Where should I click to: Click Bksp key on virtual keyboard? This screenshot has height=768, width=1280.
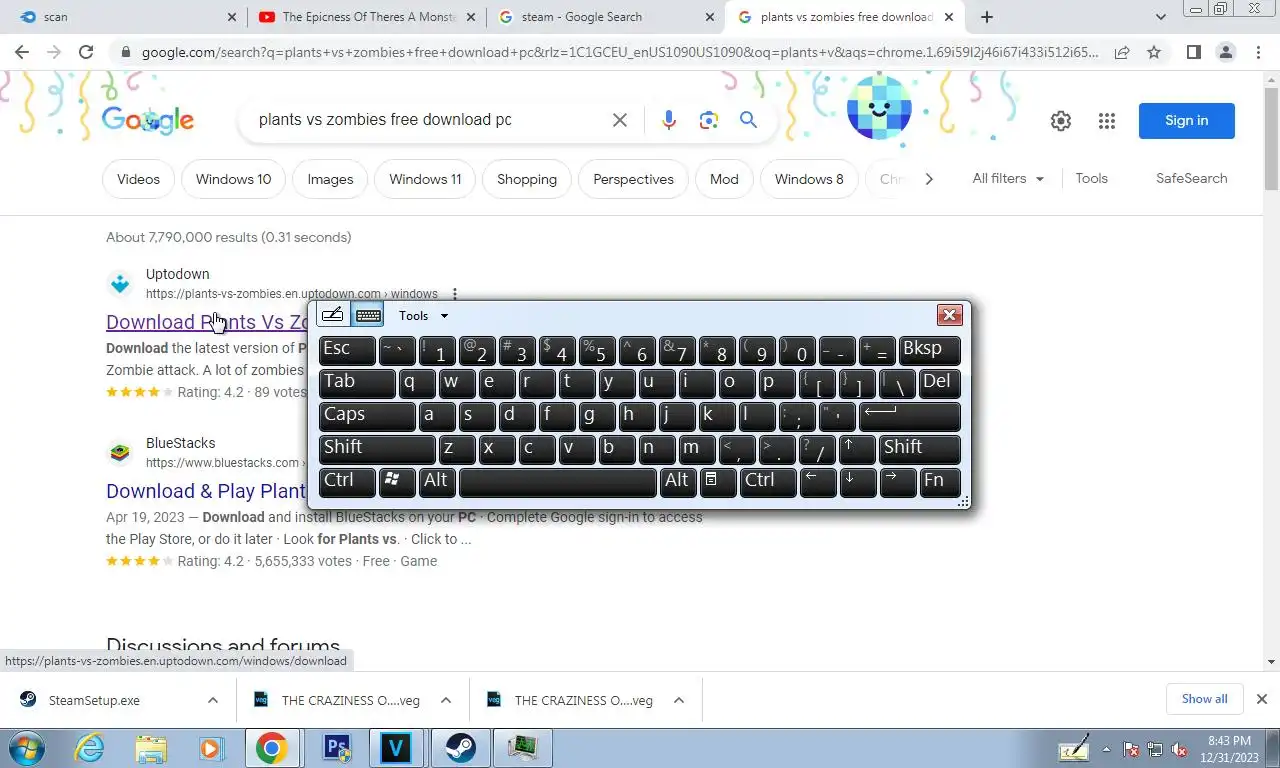point(929,350)
